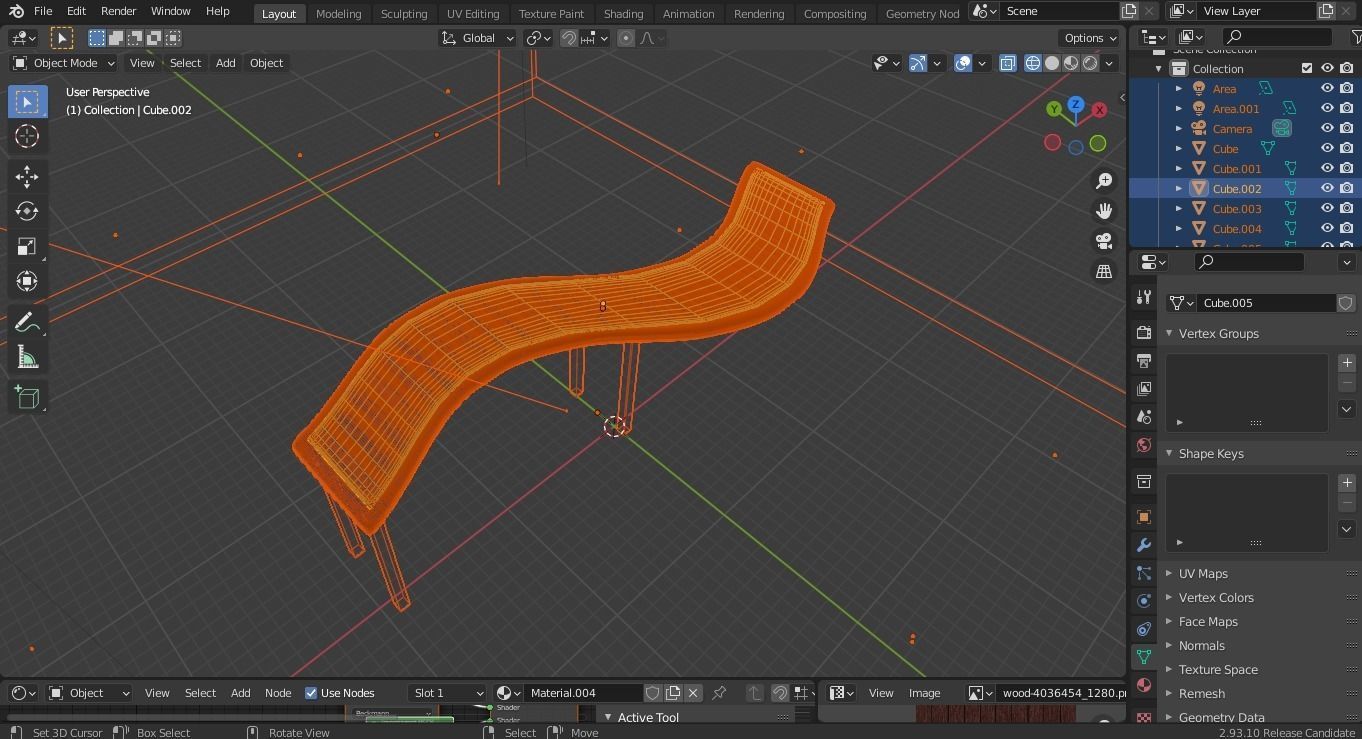The height and width of the screenshot is (739, 1362).
Task: Open the Object properties orange square tab
Action: click(1144, 517)
